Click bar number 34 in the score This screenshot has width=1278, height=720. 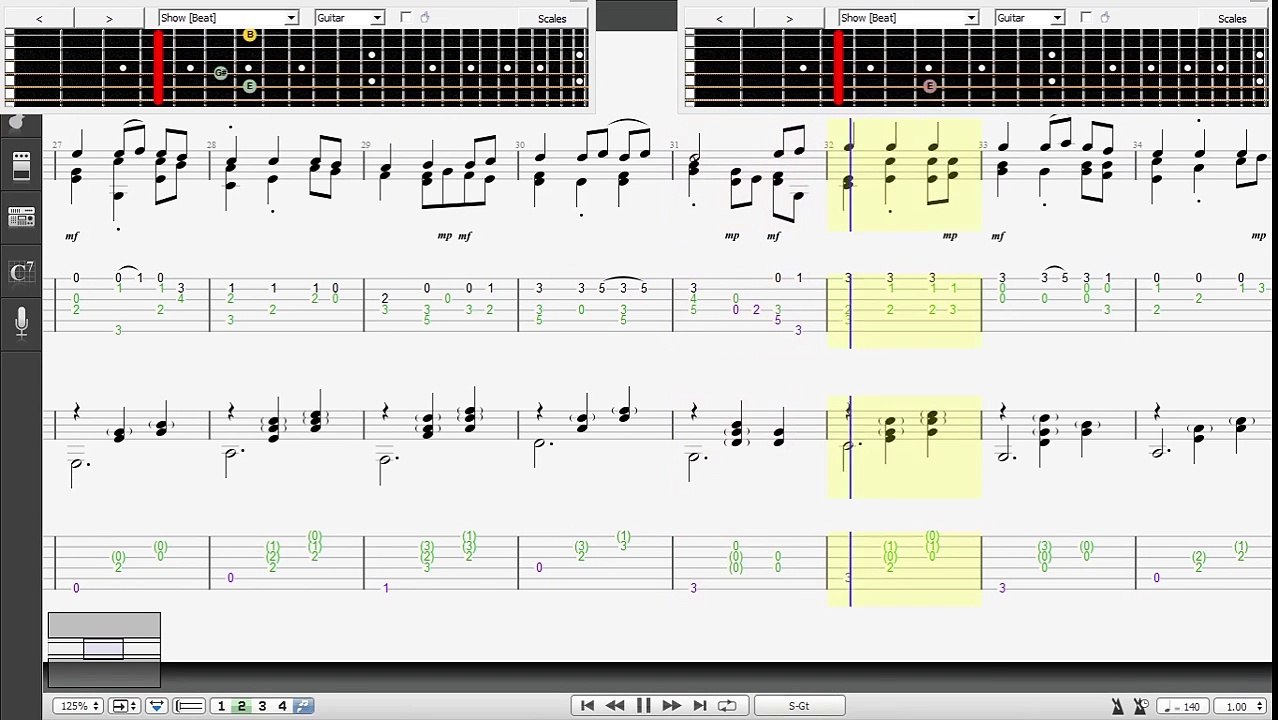point(1137,145)
